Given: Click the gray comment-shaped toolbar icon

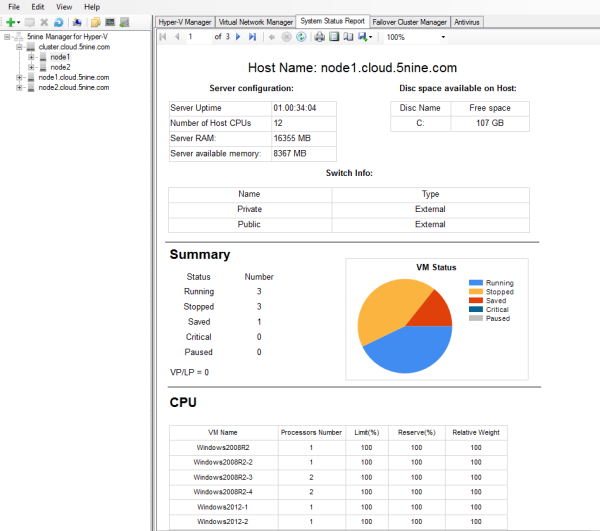Looking at the screenshot, I should [29, 22].
